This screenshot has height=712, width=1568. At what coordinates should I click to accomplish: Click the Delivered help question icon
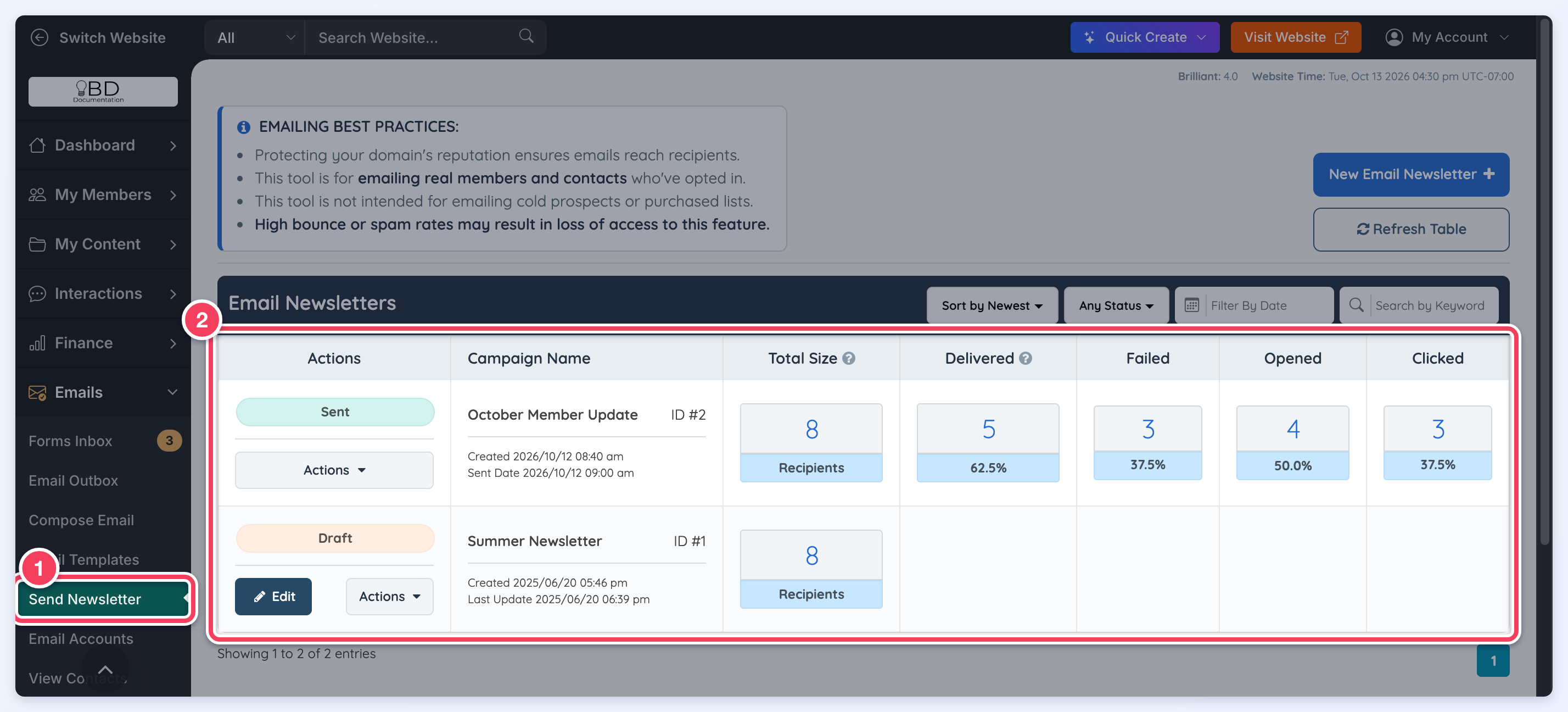1026,358
